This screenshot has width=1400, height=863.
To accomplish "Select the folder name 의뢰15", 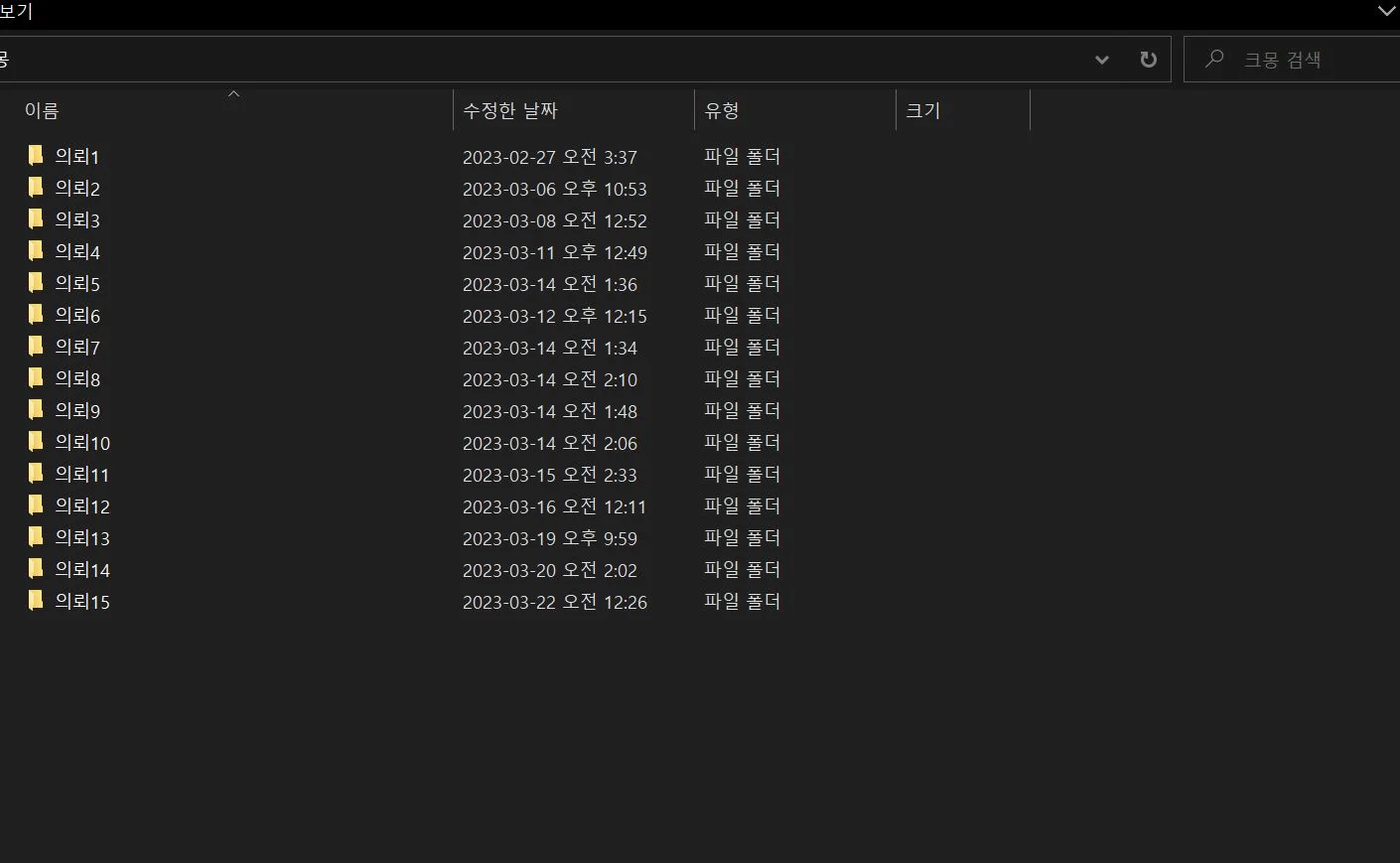I will pyautogui.click(x=82, y=602).
